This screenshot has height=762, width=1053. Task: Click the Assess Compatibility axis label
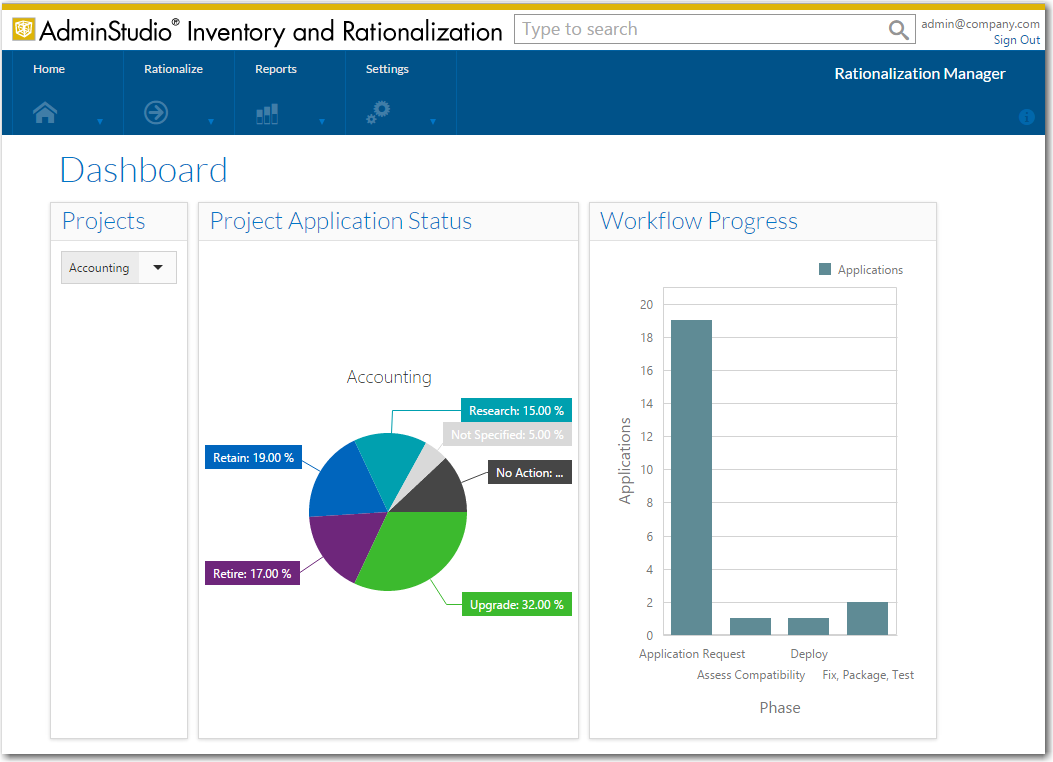(x=751, y=675)
